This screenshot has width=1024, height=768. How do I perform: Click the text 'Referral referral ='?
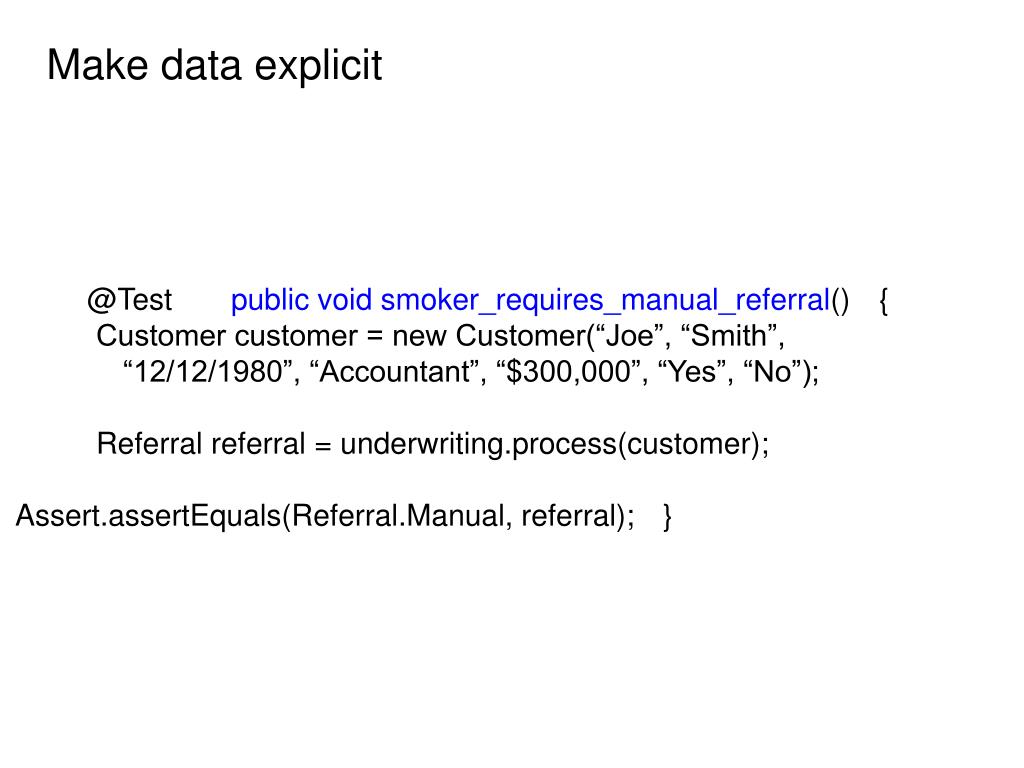coord(214,444)
